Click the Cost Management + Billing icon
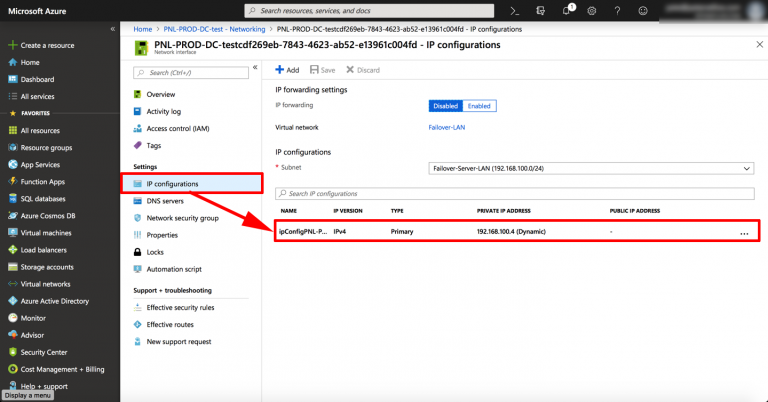 click(13, 369)
